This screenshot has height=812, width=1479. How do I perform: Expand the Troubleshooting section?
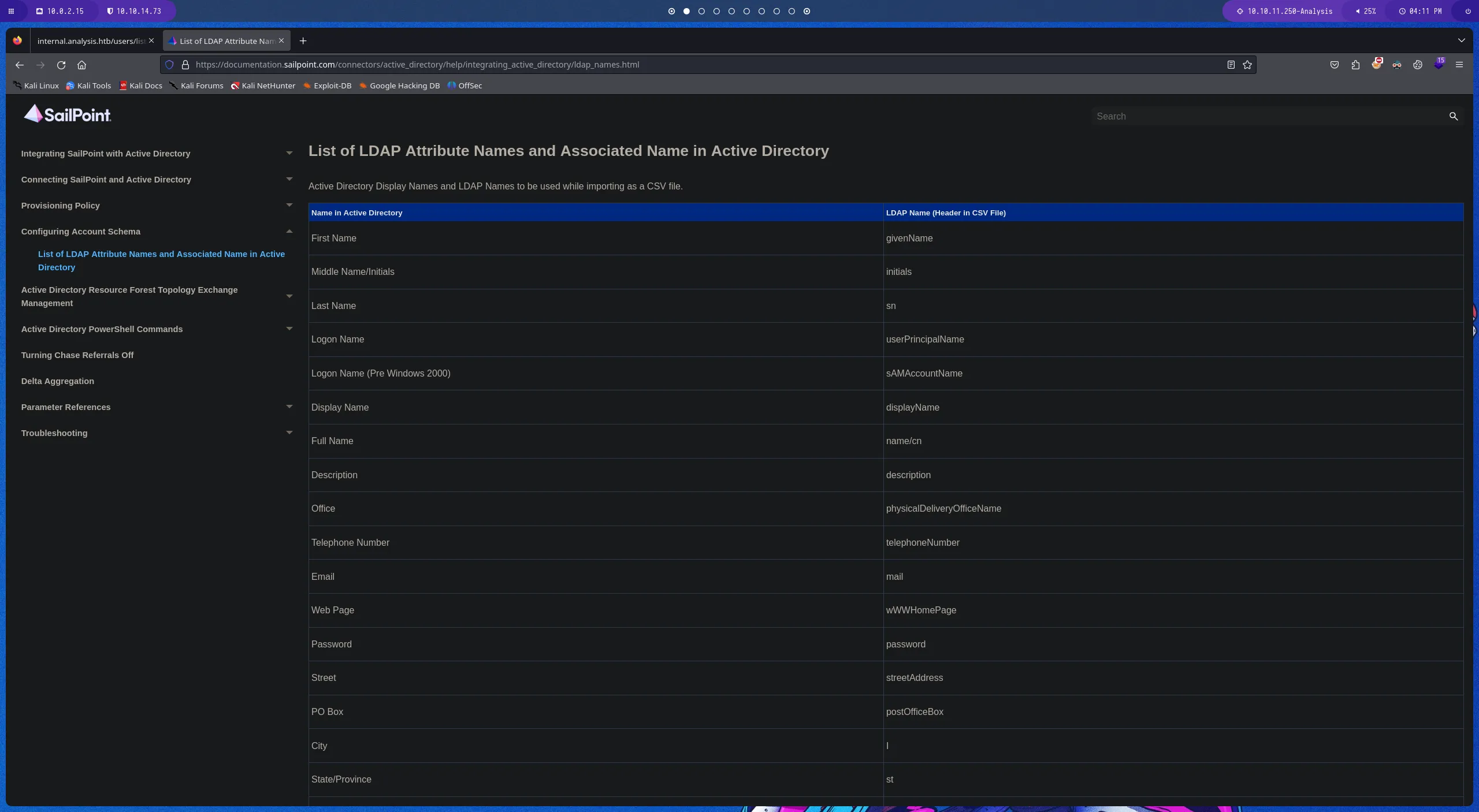[289, 433]
